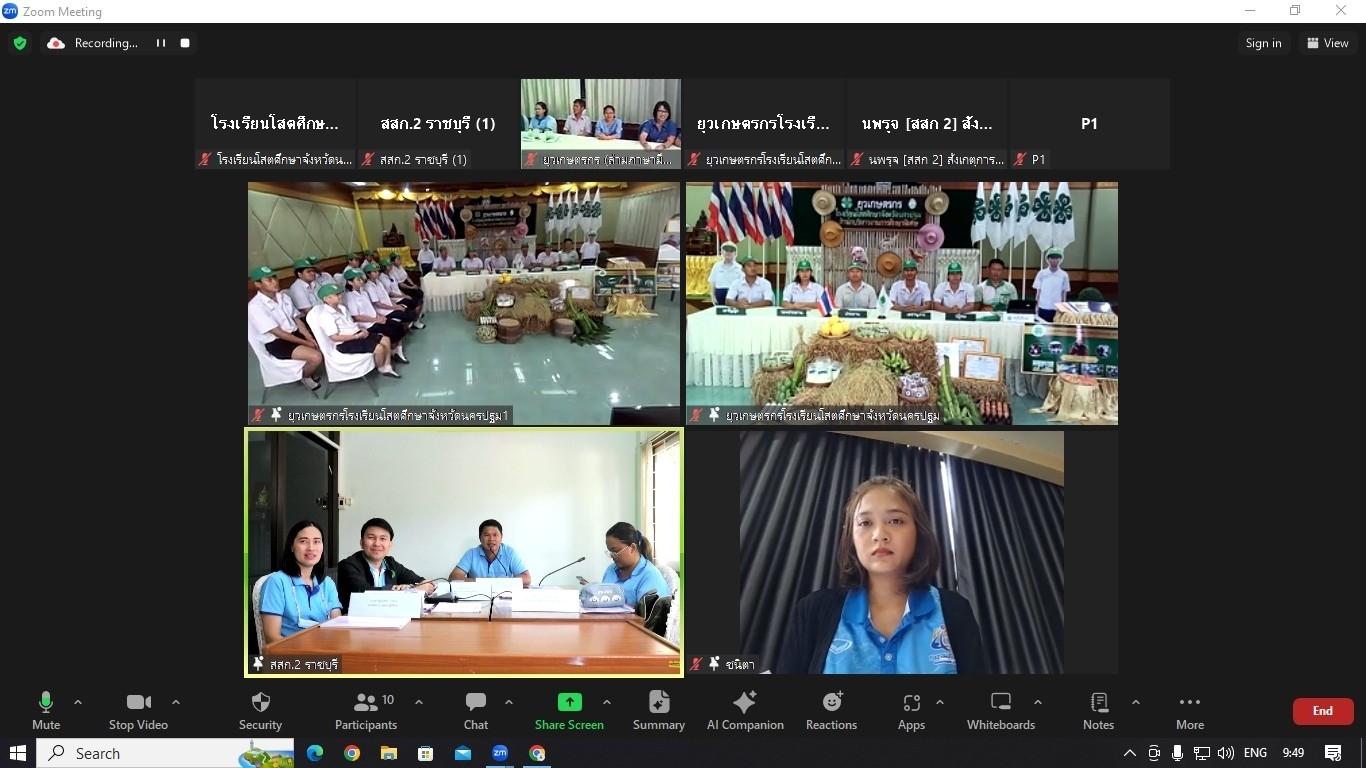Stop the recording with the square button
Image resolution: width=1366 pixels, height=768 pixels.
185,43
